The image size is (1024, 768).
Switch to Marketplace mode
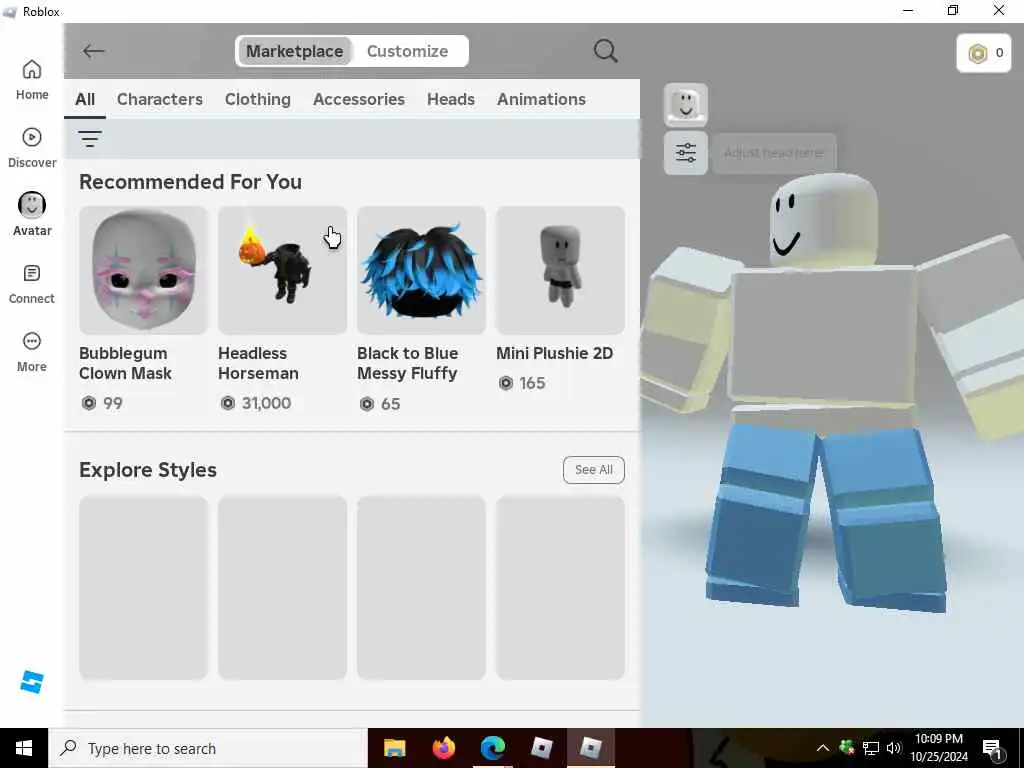(x=295, y=51)
